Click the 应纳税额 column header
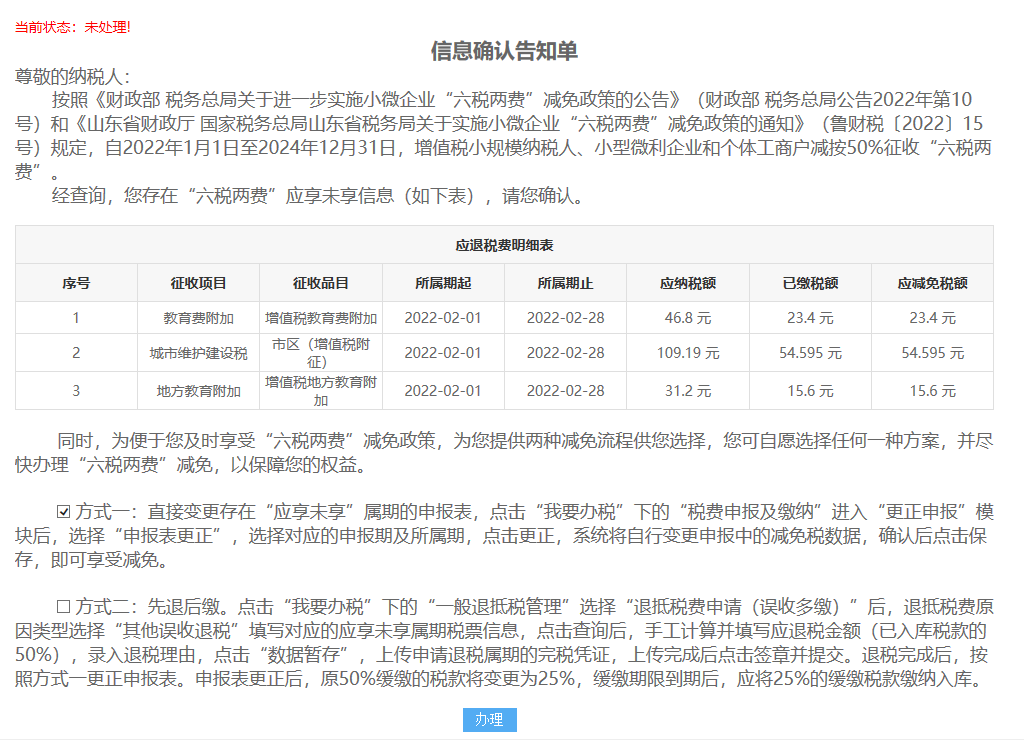 pos(688,283)
